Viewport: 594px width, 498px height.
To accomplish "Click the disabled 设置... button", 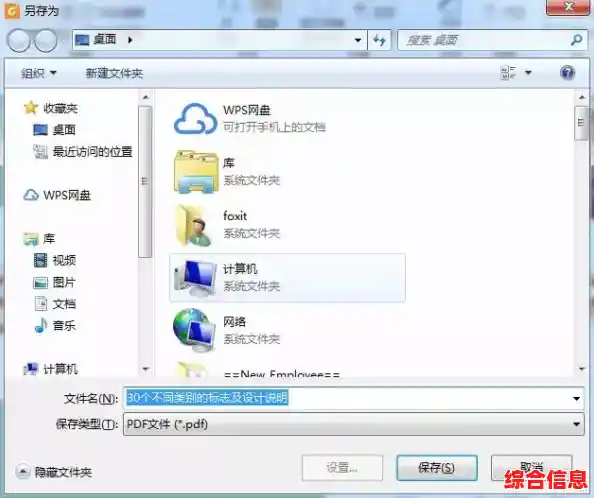I will pyautogui.click(x=342, y=468).
